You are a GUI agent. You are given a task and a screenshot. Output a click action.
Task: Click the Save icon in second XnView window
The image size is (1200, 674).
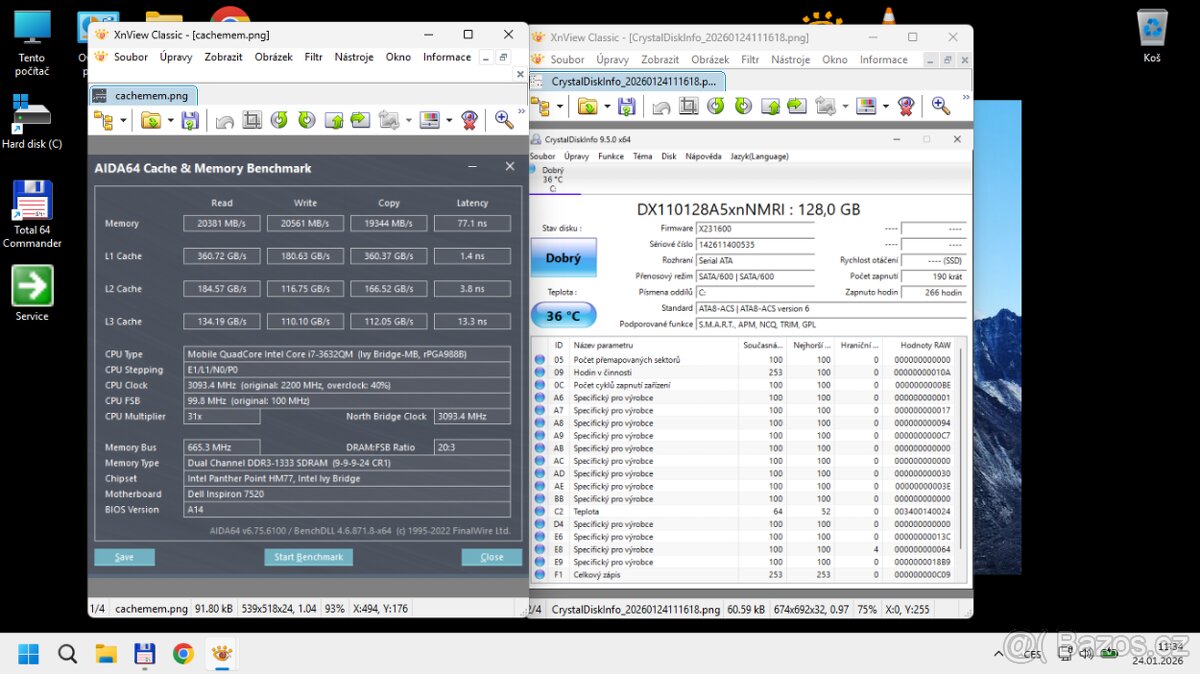(626, 105)
